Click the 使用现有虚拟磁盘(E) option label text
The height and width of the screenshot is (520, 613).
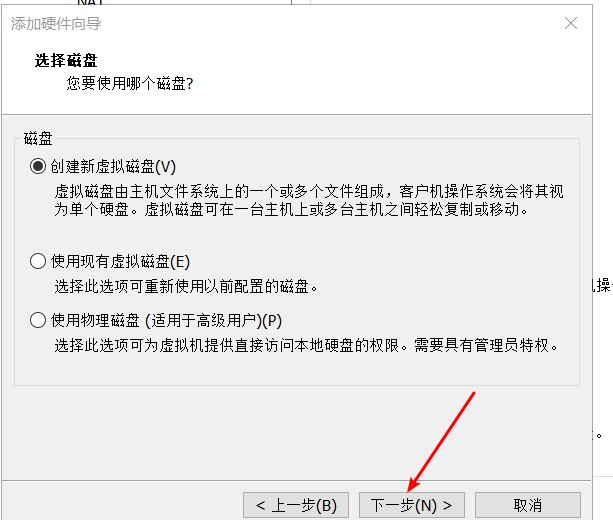tap(120, 261)
